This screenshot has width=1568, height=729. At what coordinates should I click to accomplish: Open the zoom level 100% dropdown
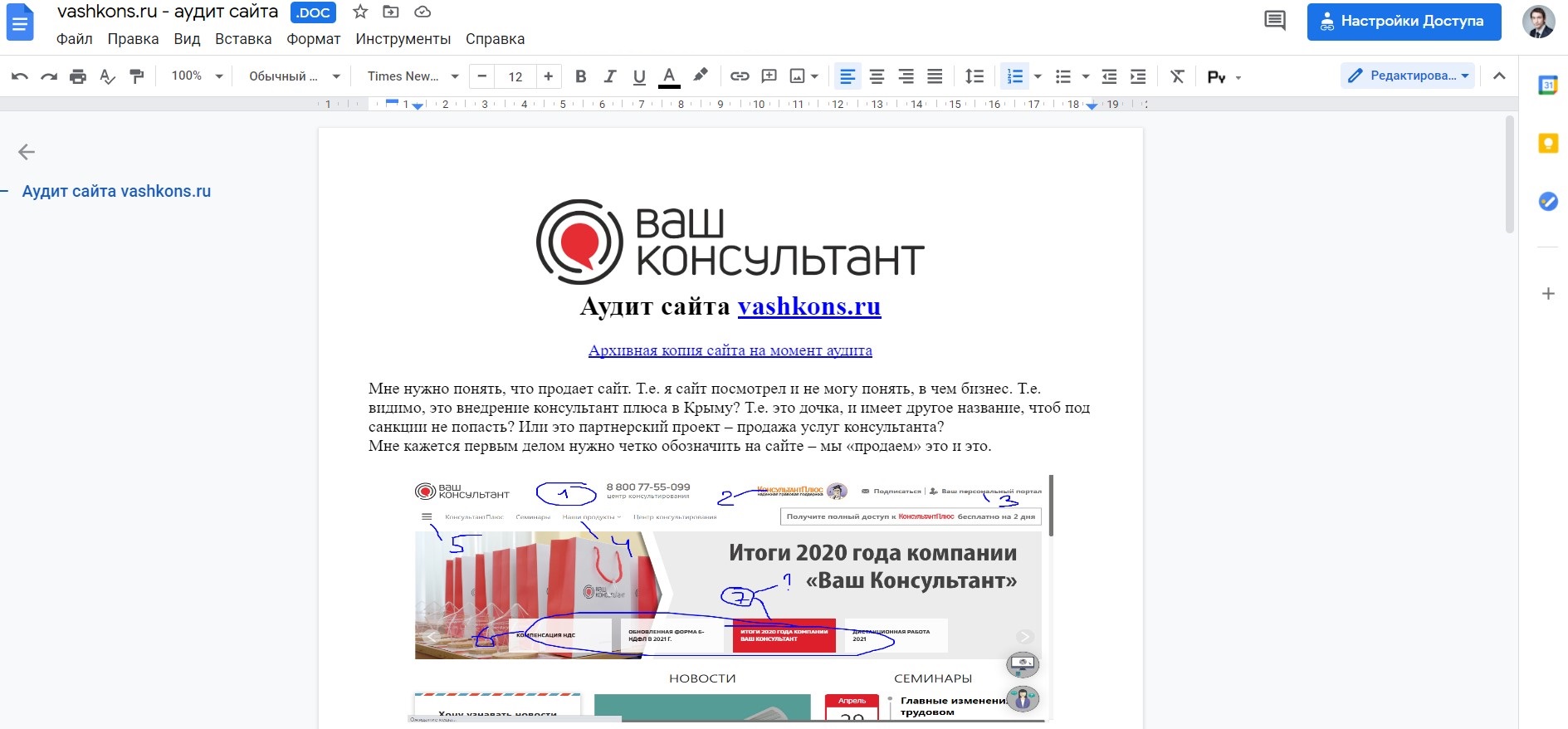(x=197, y=76)
